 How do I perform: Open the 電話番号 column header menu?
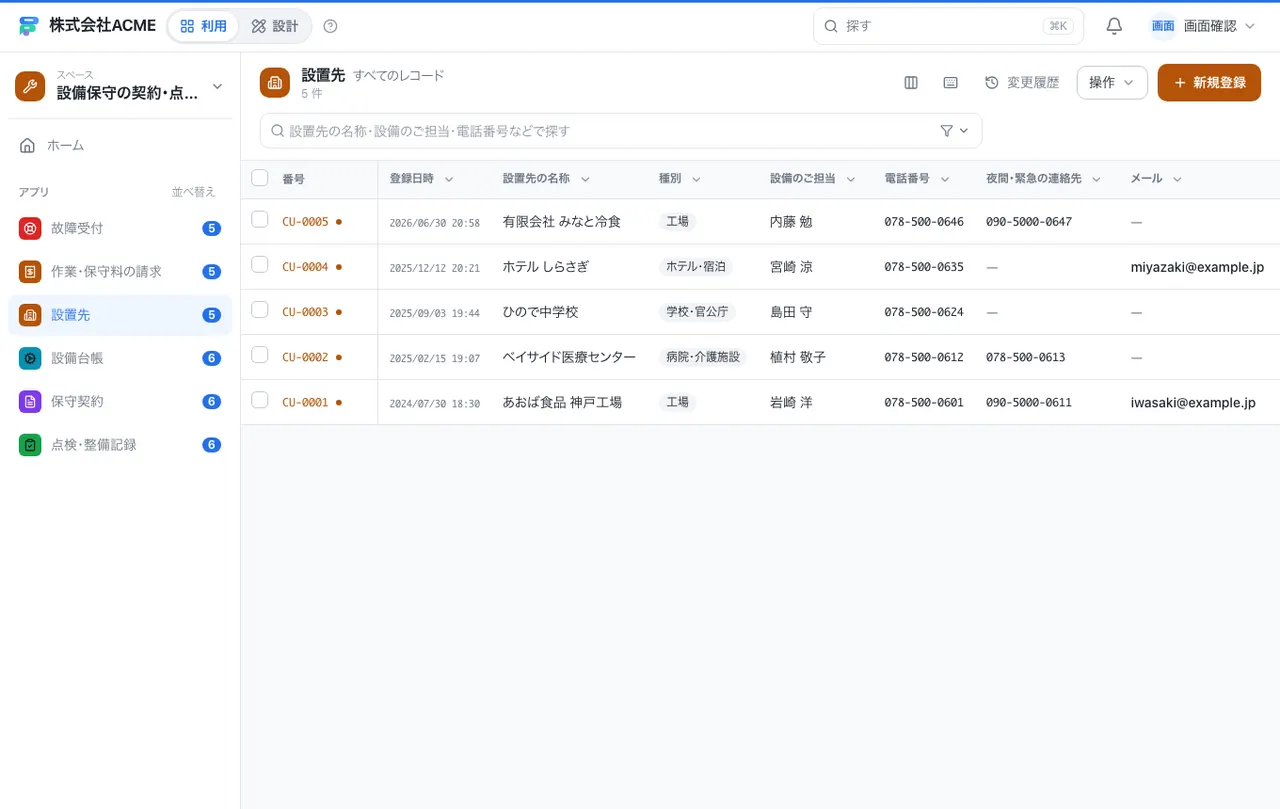pyautogui.click(x=945, y=179)
